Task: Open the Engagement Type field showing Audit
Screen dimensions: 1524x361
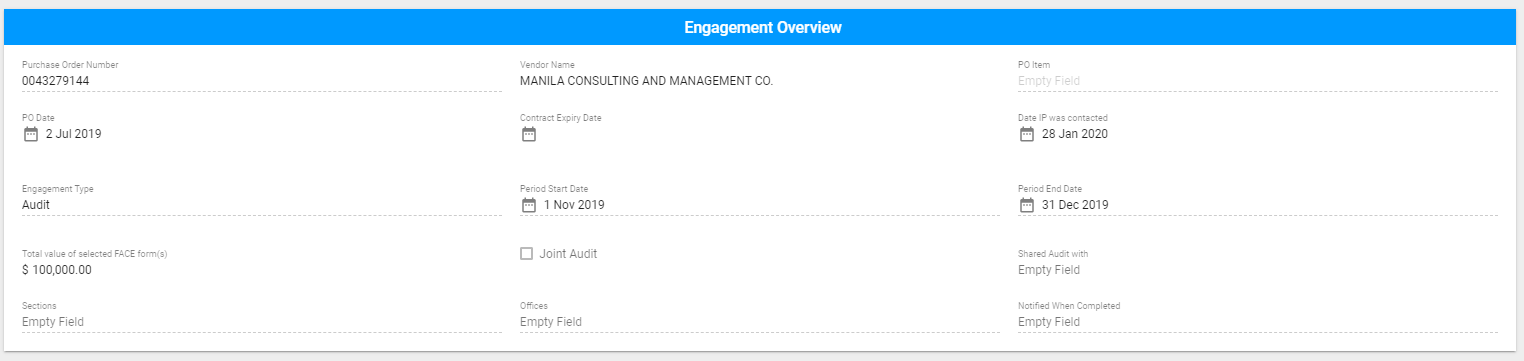Action: click(x=262, y=205)
